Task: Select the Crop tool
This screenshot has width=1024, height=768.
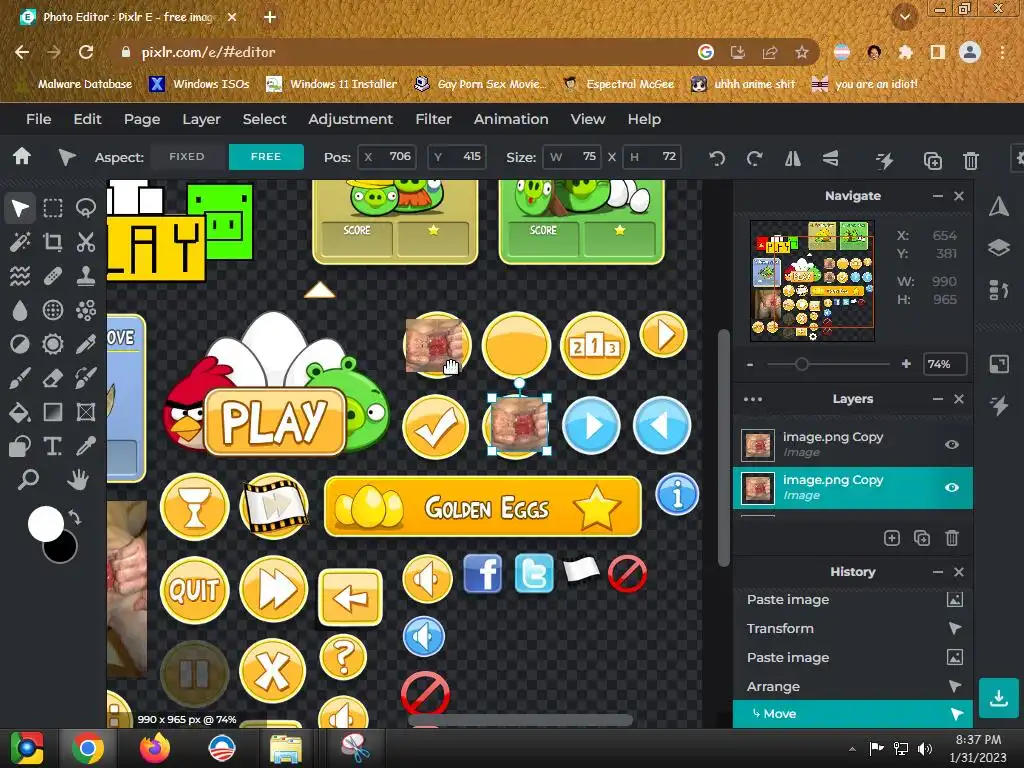Action: click(x=53, y=242)
